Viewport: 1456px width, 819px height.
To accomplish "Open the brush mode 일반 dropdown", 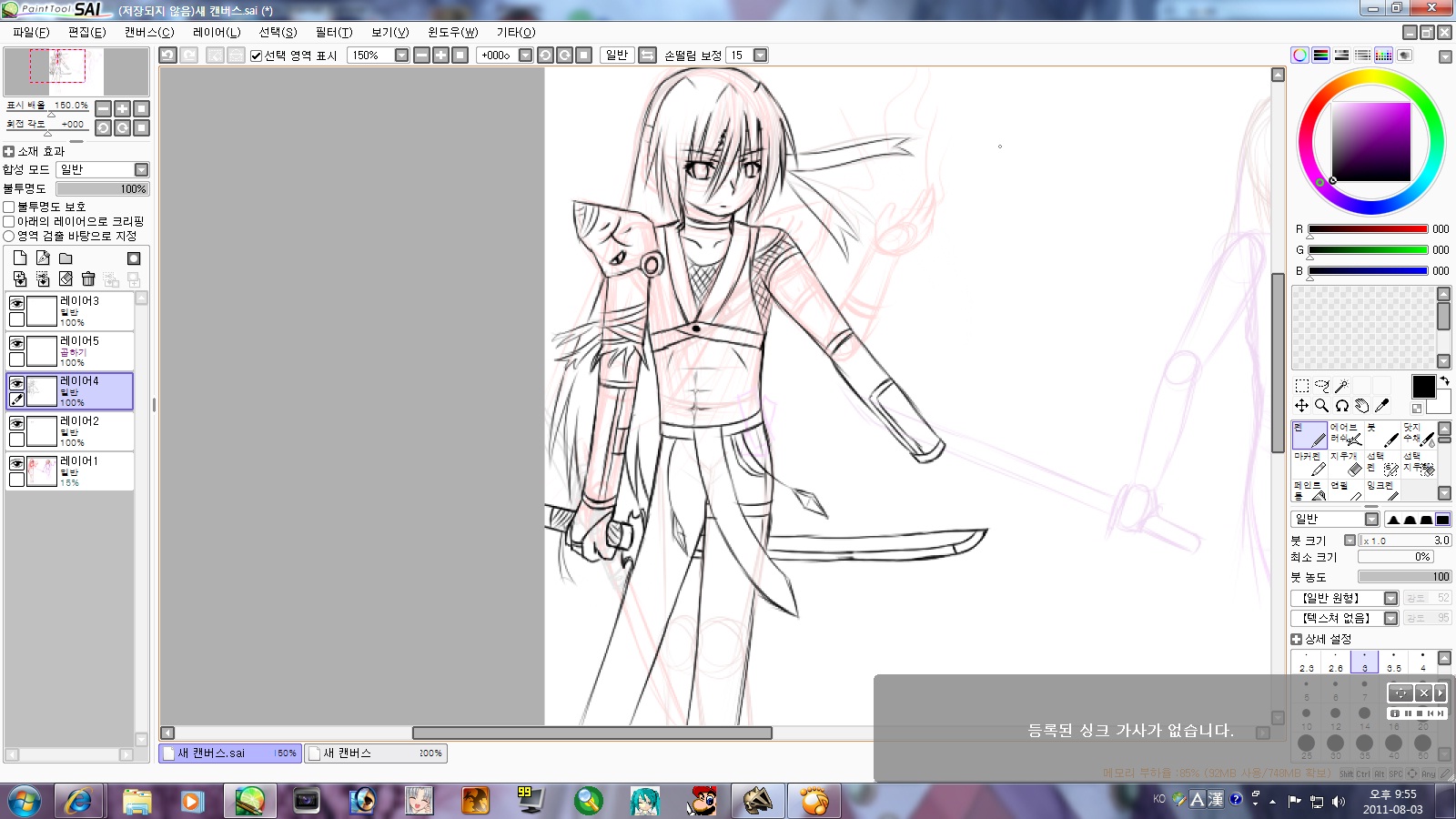I will click(x=1371, y=519).
